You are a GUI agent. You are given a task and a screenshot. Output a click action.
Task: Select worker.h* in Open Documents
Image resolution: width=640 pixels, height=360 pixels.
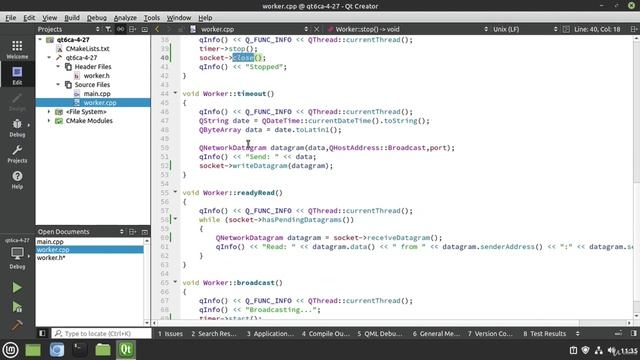click(x=51, y=258)
